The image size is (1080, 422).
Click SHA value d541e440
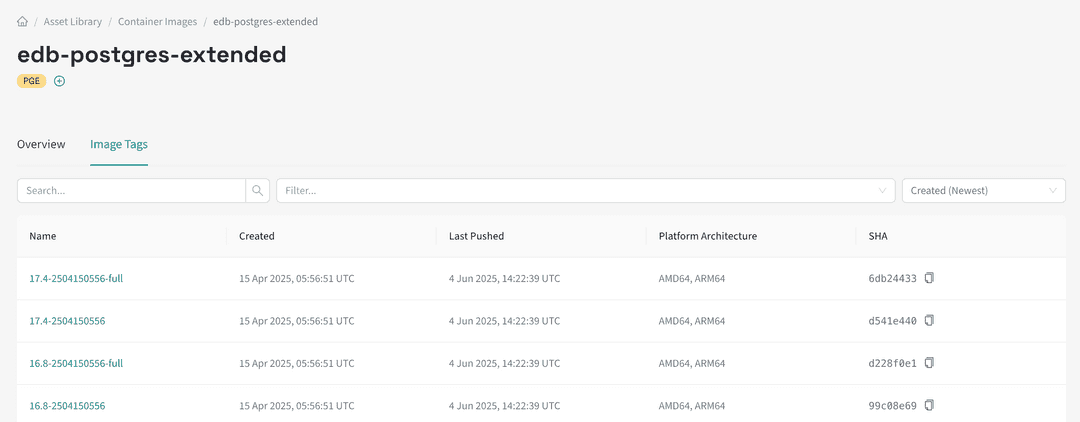(x=893, y=321)
